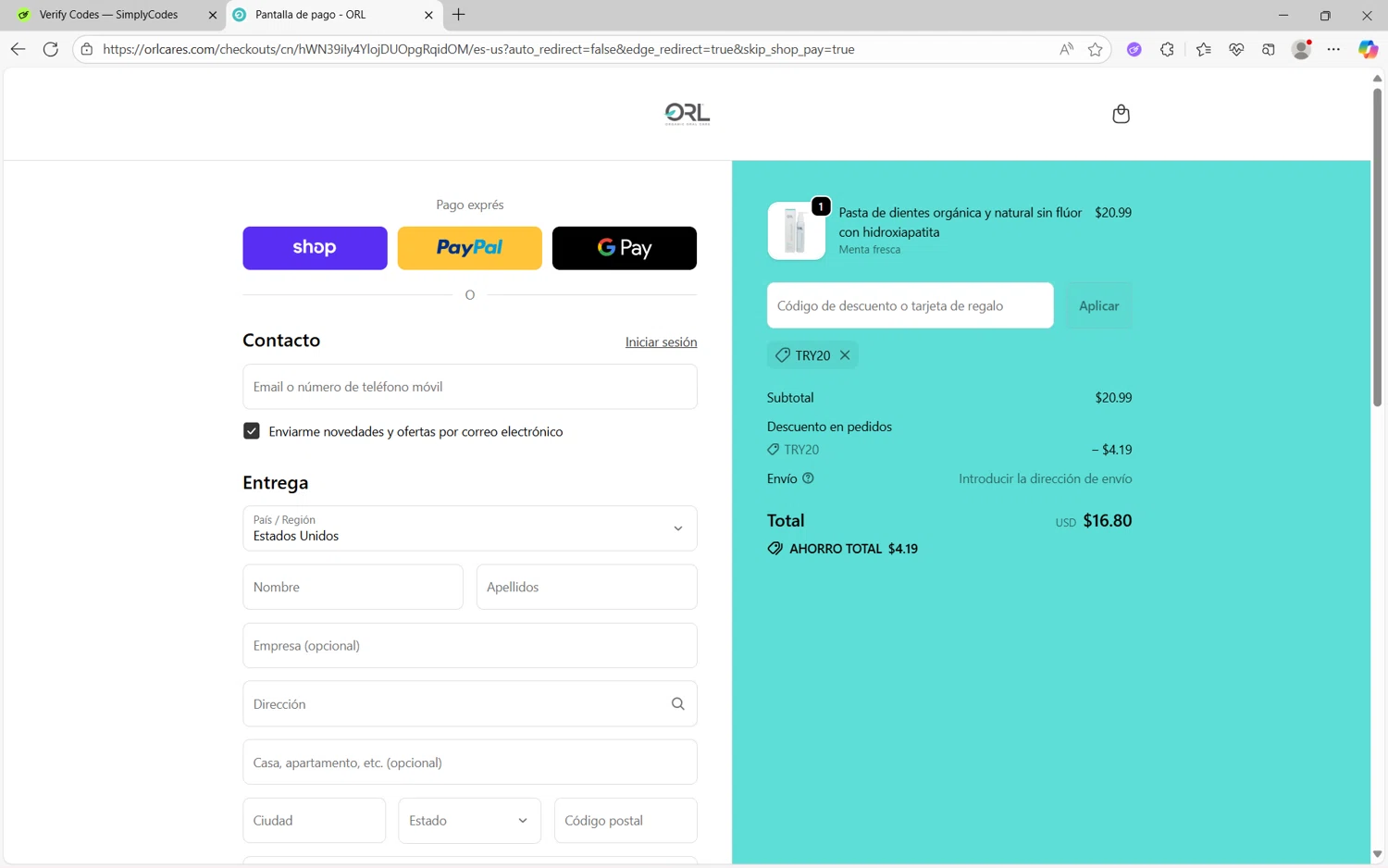Focus the Email o número de teléfono field
1388x868 pixels.
469,387
